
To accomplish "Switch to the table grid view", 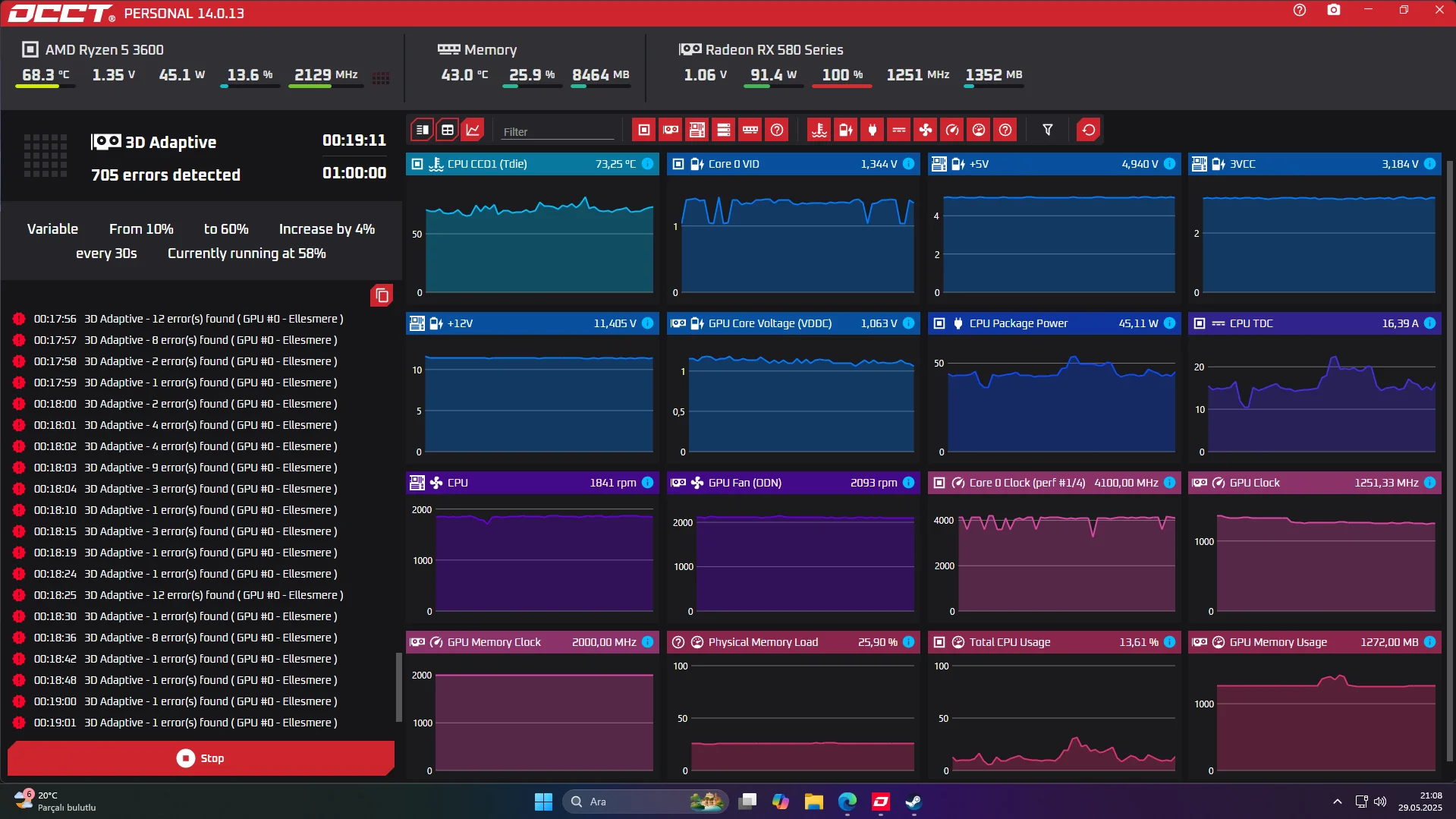I will pyautogui.click(x=448, y=130).
